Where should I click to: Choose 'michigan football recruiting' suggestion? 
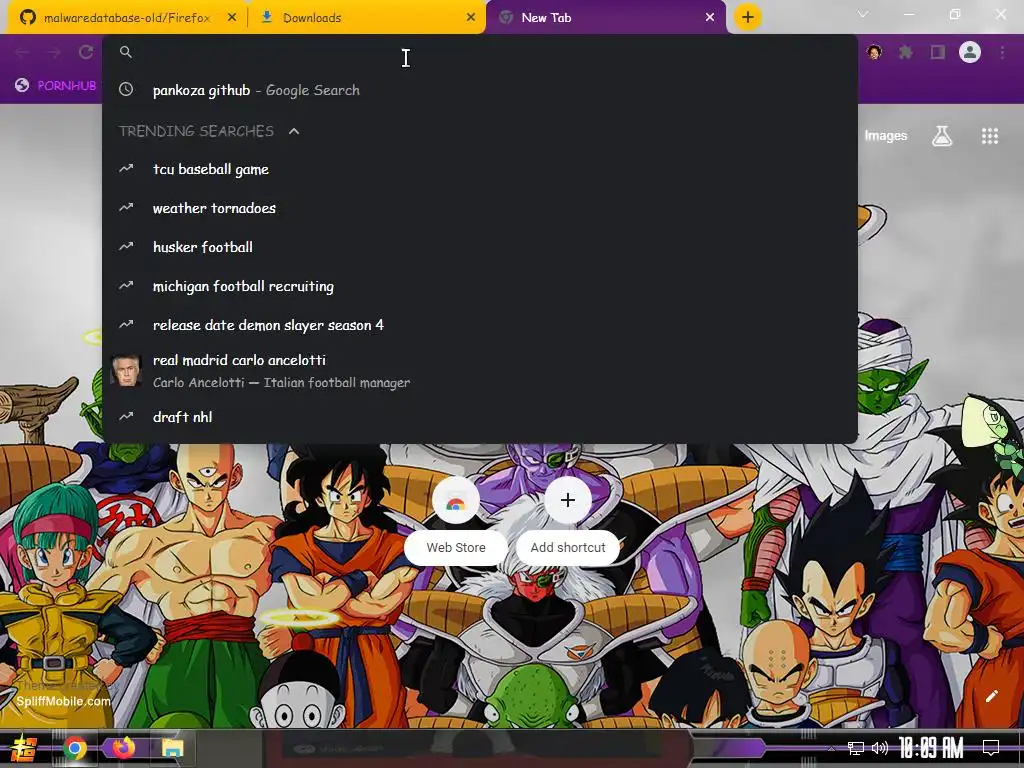(479, 286)
